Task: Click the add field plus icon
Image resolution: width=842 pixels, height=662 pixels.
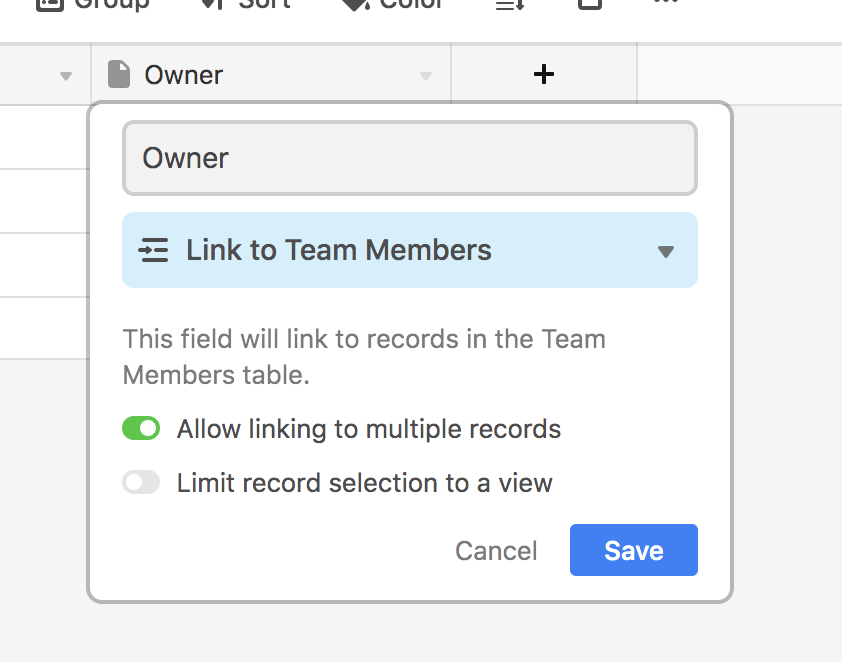Action: coord(544,74)
